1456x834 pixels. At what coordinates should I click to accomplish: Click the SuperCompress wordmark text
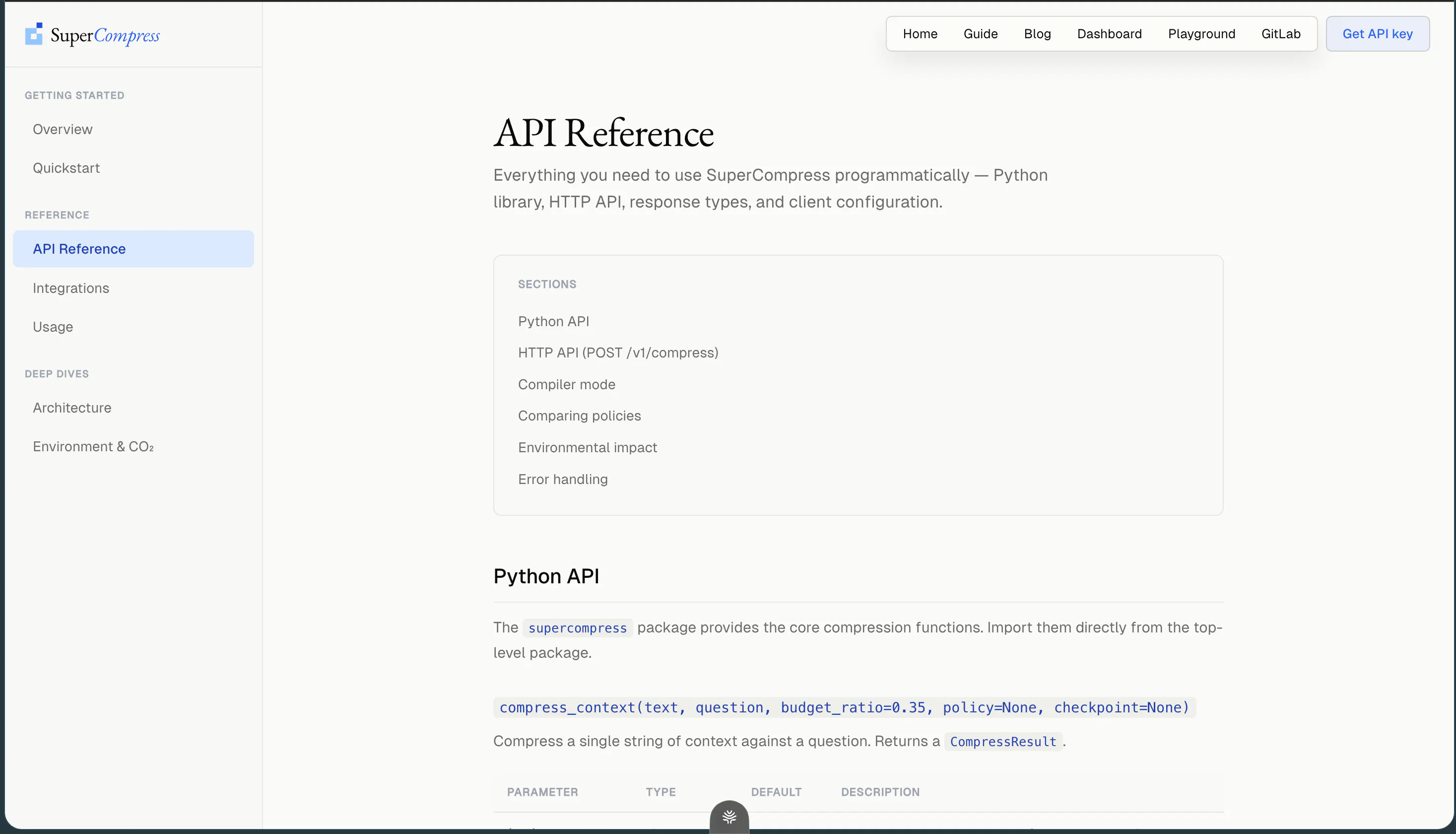pos(105,36)
